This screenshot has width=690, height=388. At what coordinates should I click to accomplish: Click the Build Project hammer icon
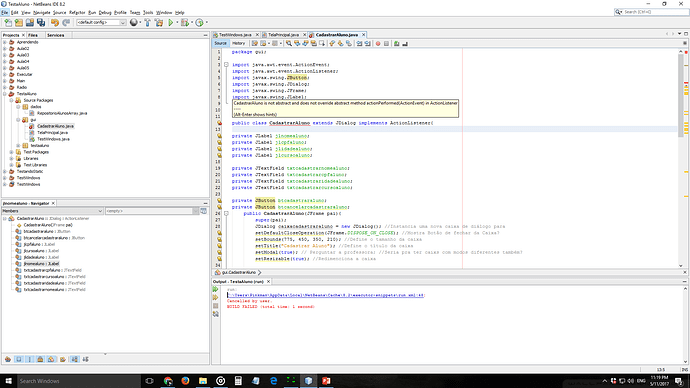pos(147,22)
